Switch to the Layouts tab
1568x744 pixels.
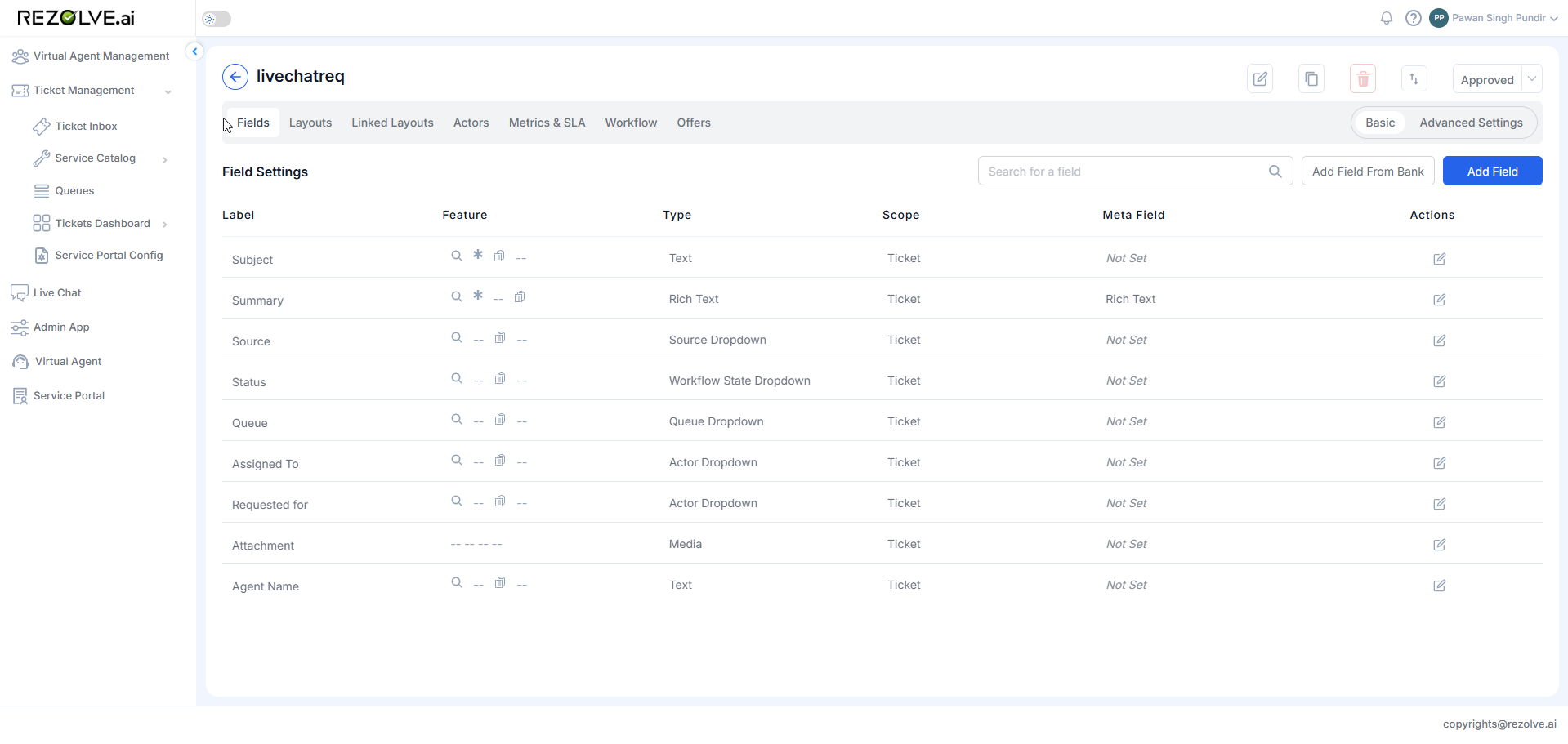310,123
